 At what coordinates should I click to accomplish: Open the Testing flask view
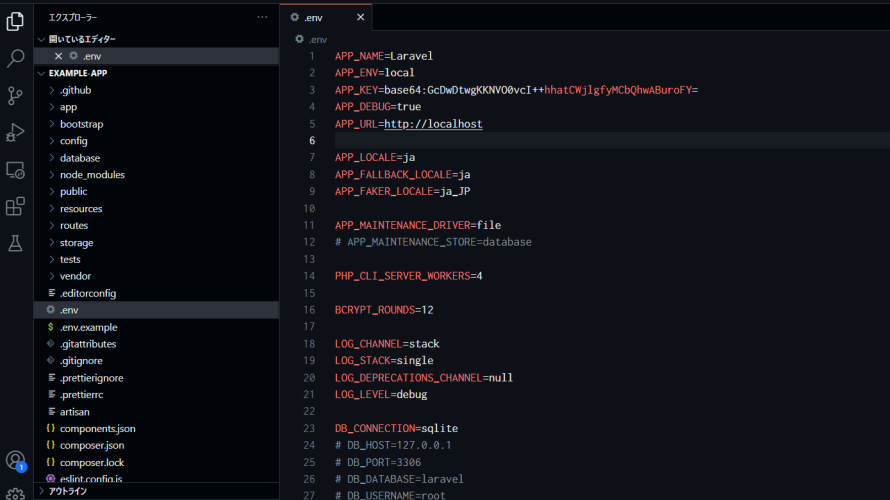15,243
